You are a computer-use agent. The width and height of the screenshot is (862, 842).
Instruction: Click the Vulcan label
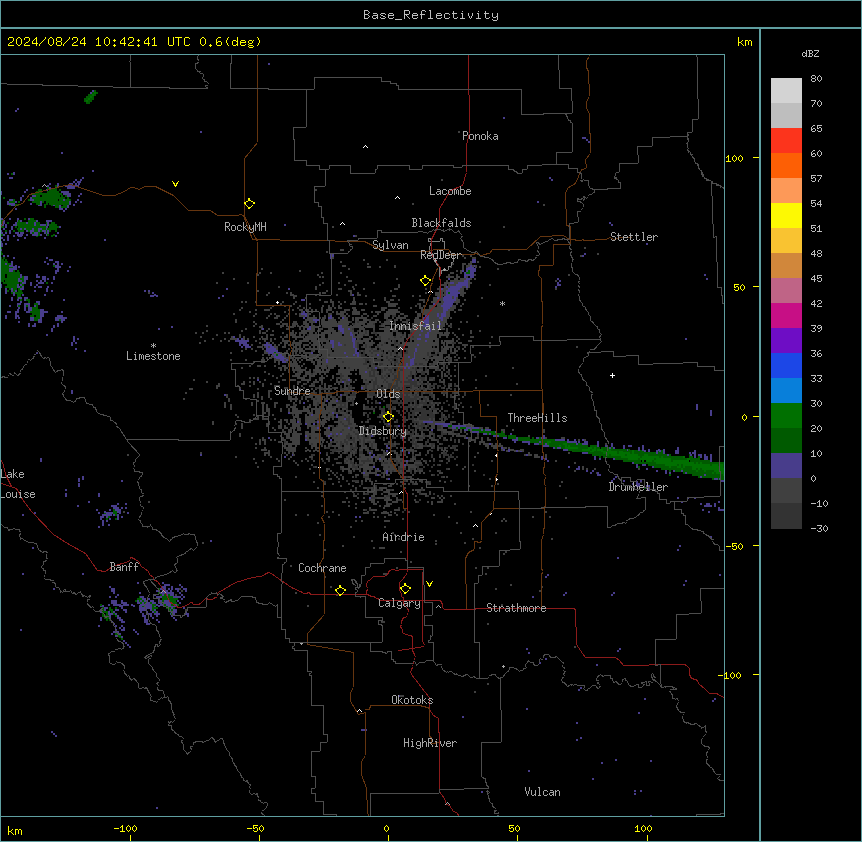point(543,792)
